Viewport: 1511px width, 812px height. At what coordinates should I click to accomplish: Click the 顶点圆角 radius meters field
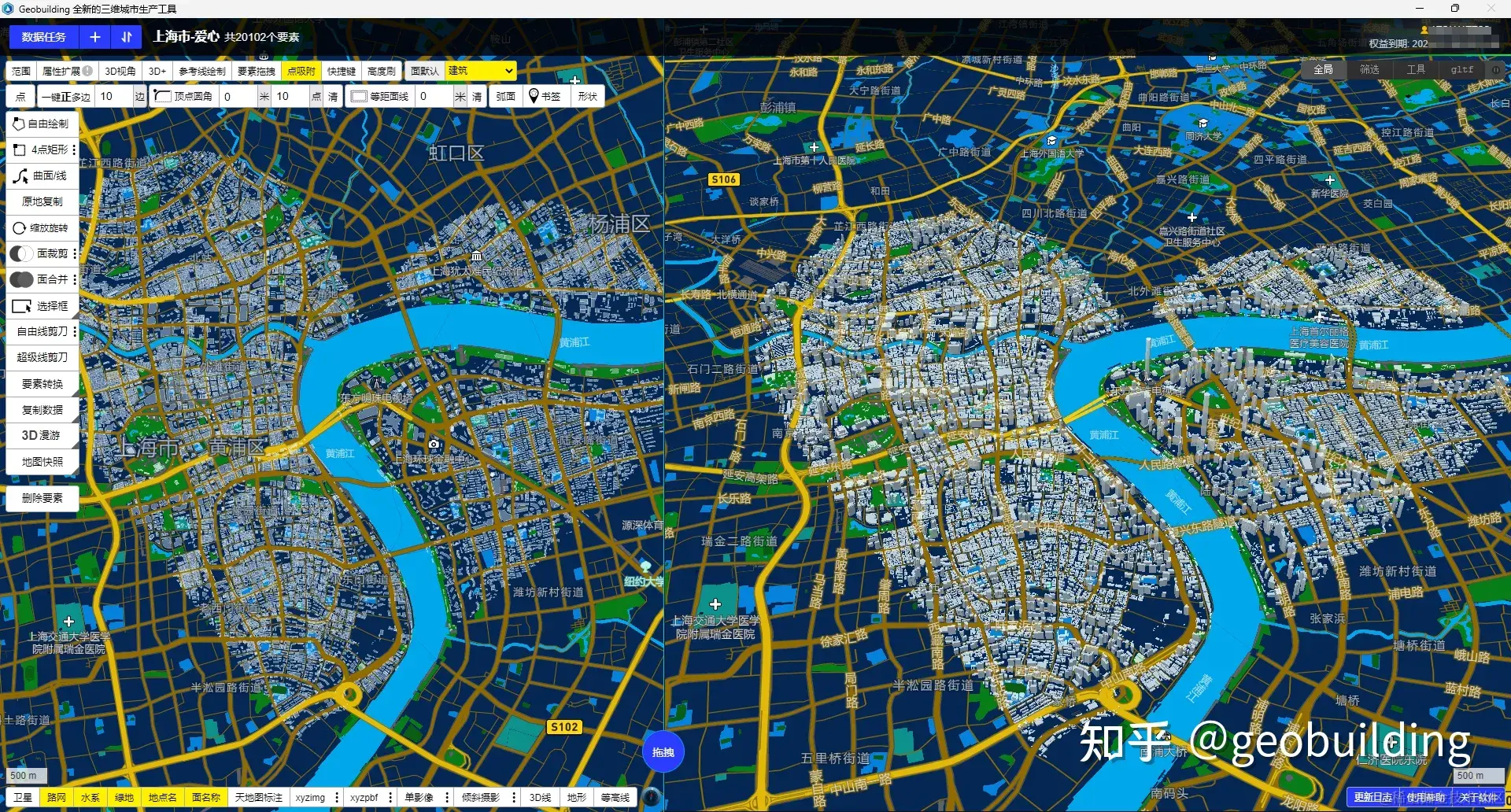point(238,96)
